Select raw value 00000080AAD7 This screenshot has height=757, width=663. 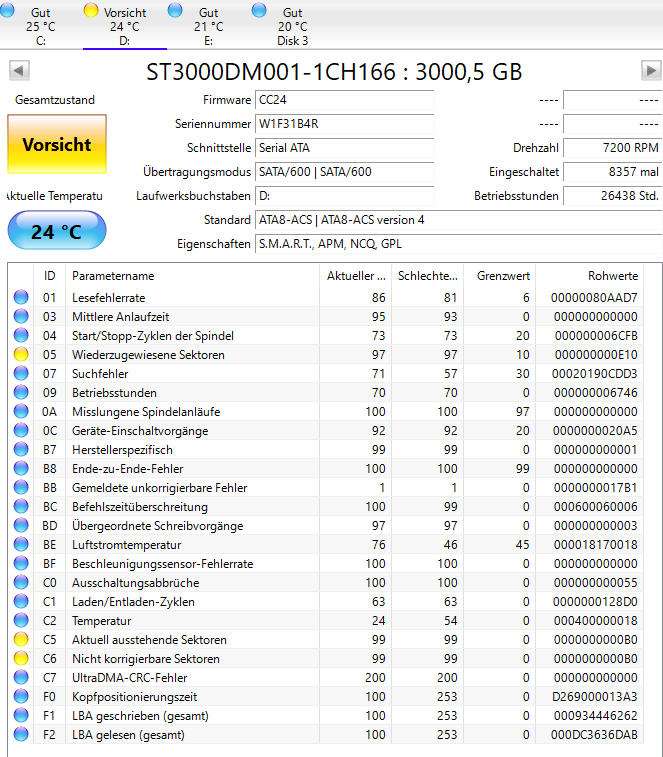(x=594, y=298)
